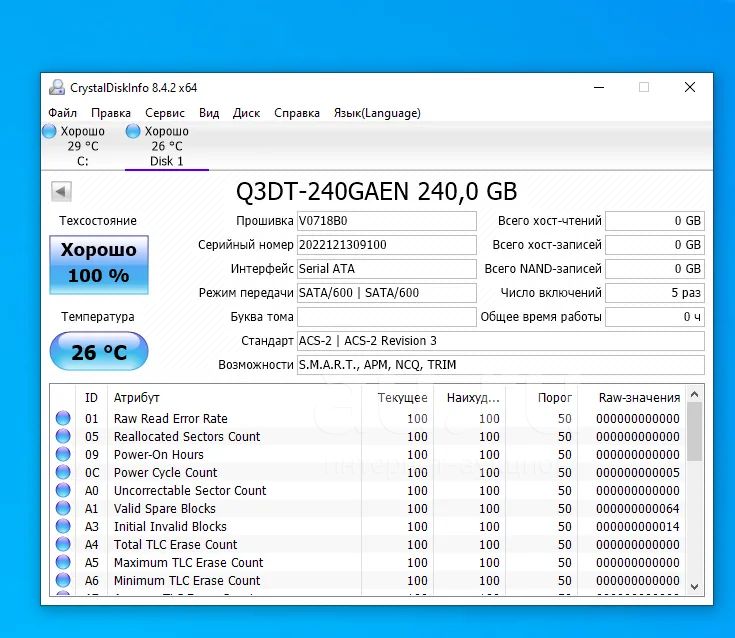
Task: Click the empty Буква тома field
Action: click(387, 316)
